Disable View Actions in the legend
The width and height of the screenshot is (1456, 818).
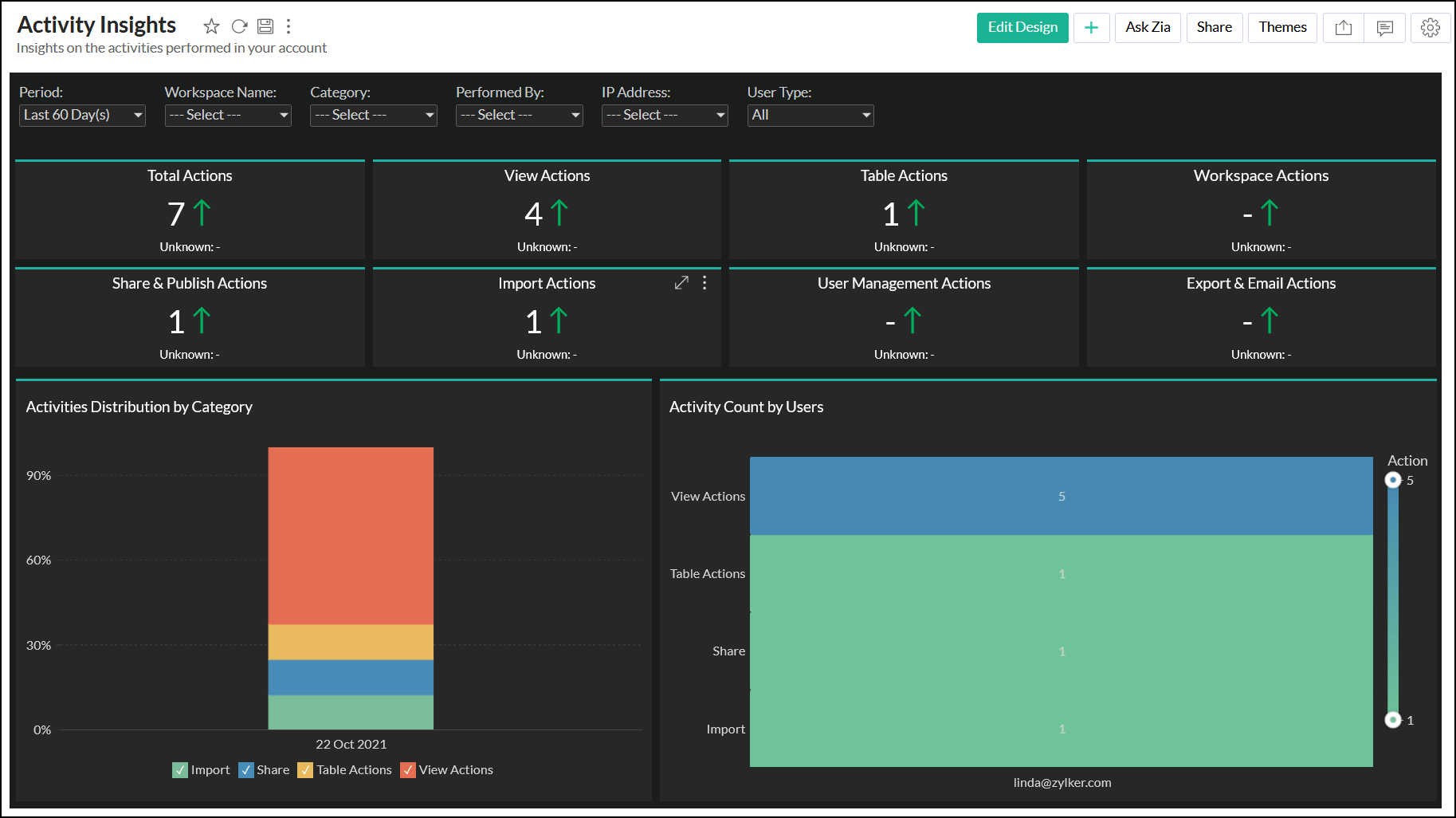408,769
